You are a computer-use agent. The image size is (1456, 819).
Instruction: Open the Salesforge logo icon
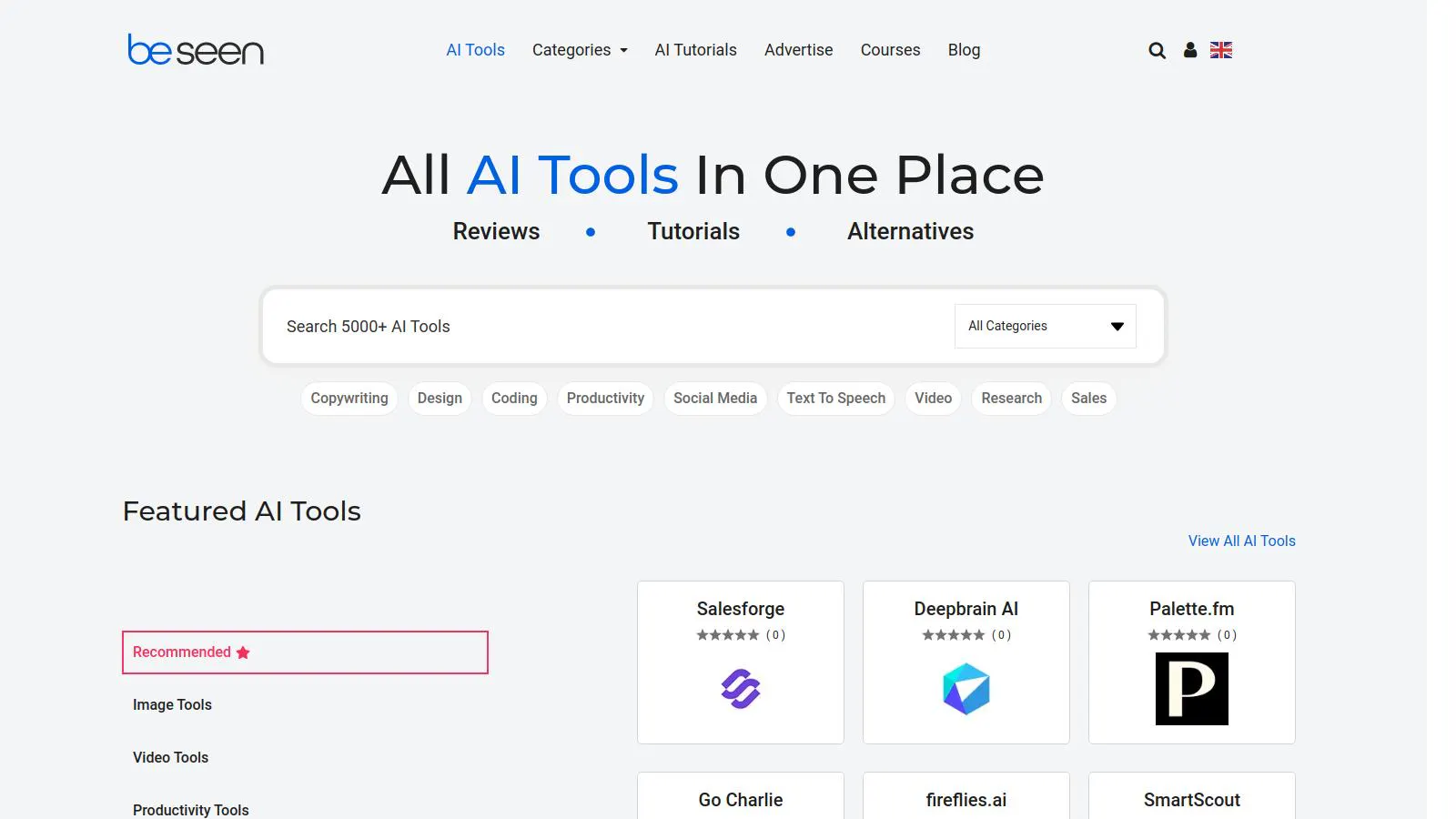tap(741, 689)
